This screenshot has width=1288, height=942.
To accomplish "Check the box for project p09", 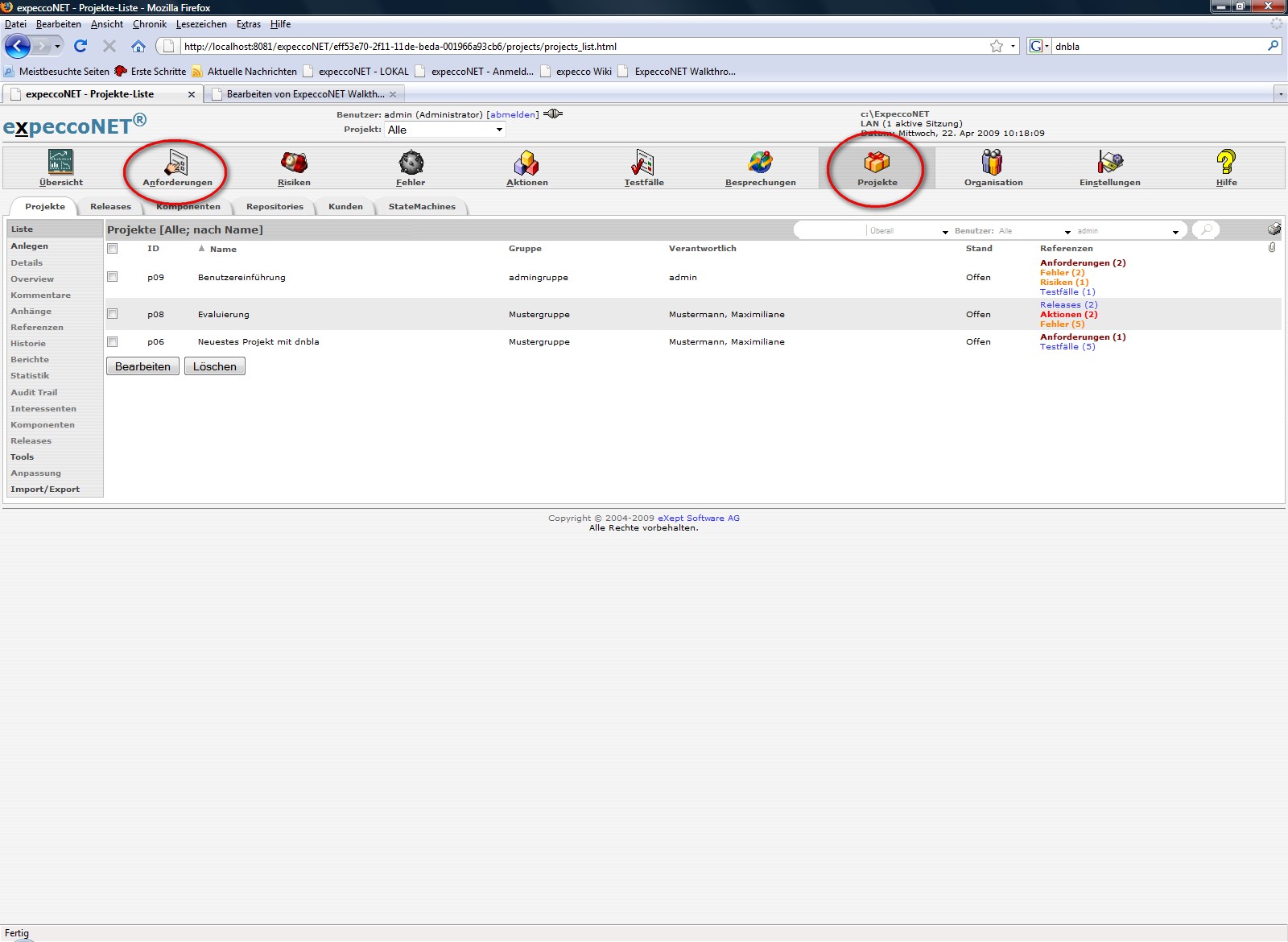I will point(113,277).
